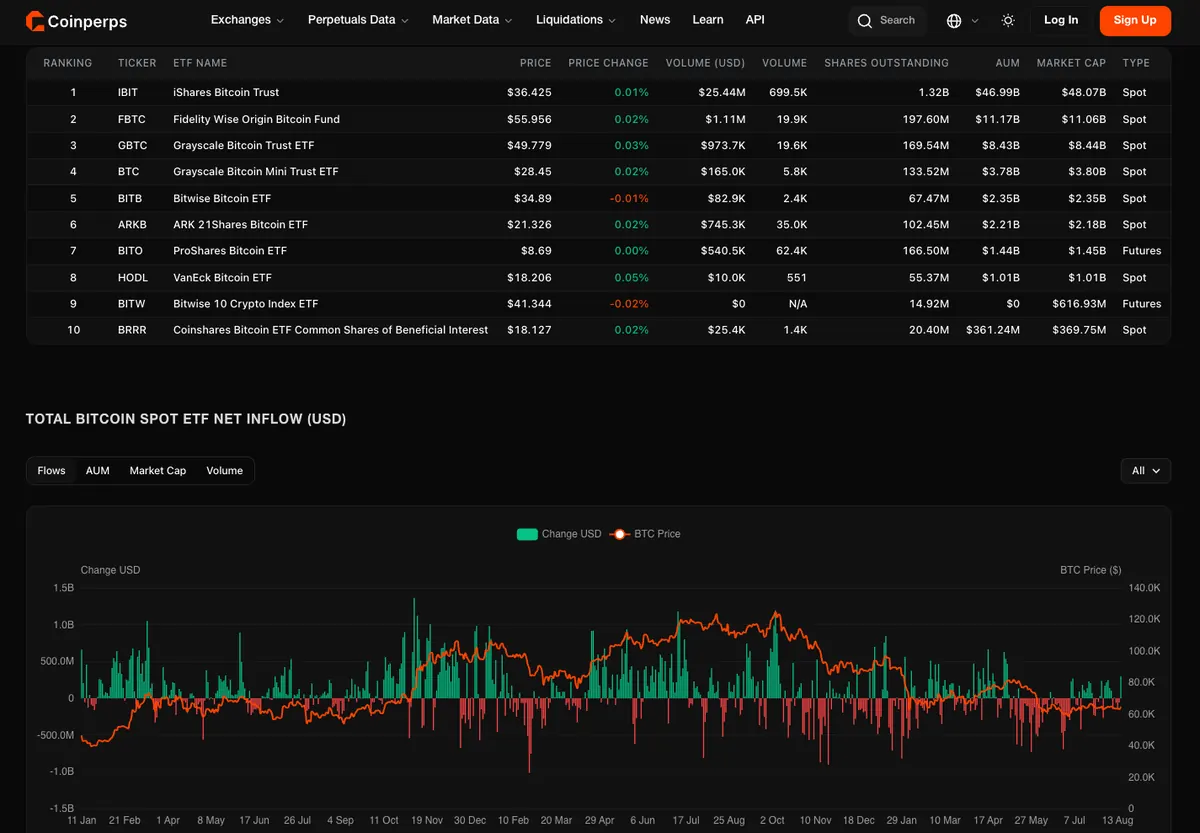The image size is (1200, 833).
Task: Click the $25.44M volume value
Action: [x=722, y=92]
